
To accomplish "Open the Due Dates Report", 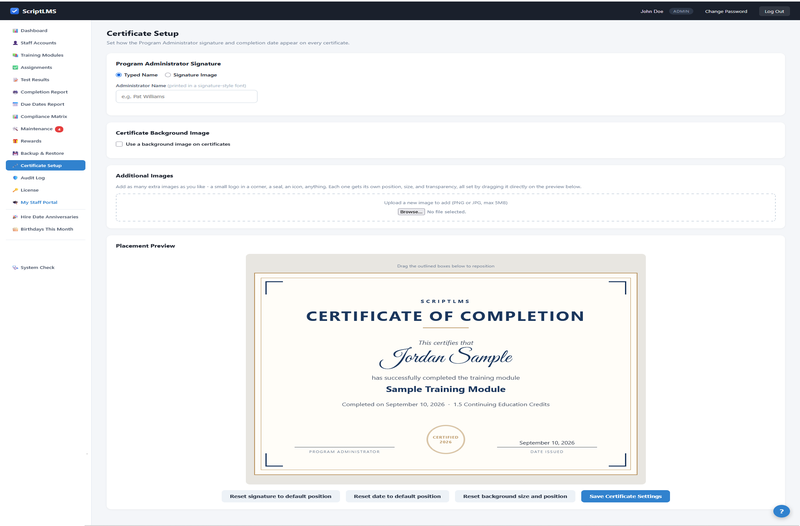I will (45, 104).
